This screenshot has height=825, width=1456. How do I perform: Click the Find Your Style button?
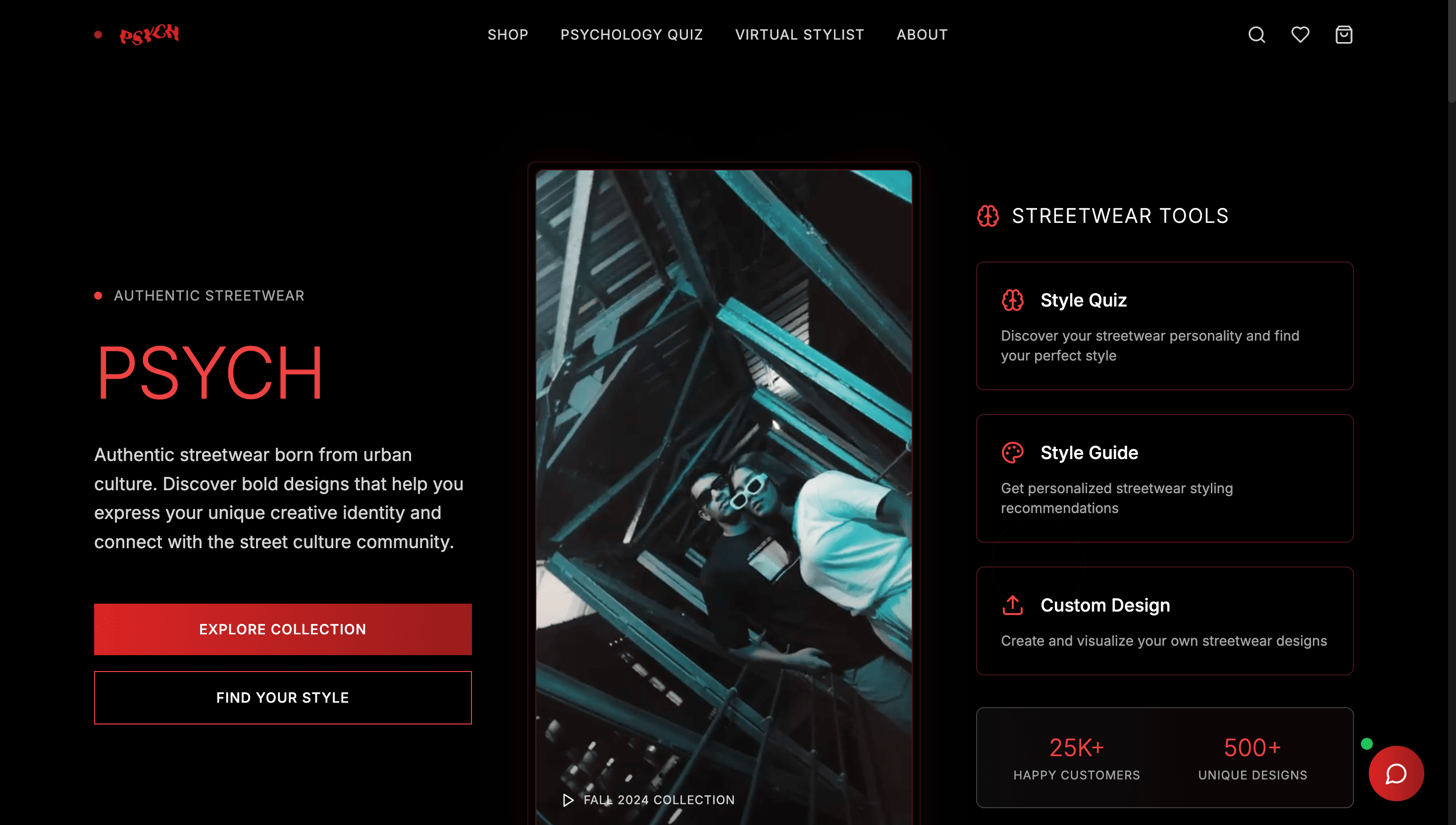click(283, 698)
